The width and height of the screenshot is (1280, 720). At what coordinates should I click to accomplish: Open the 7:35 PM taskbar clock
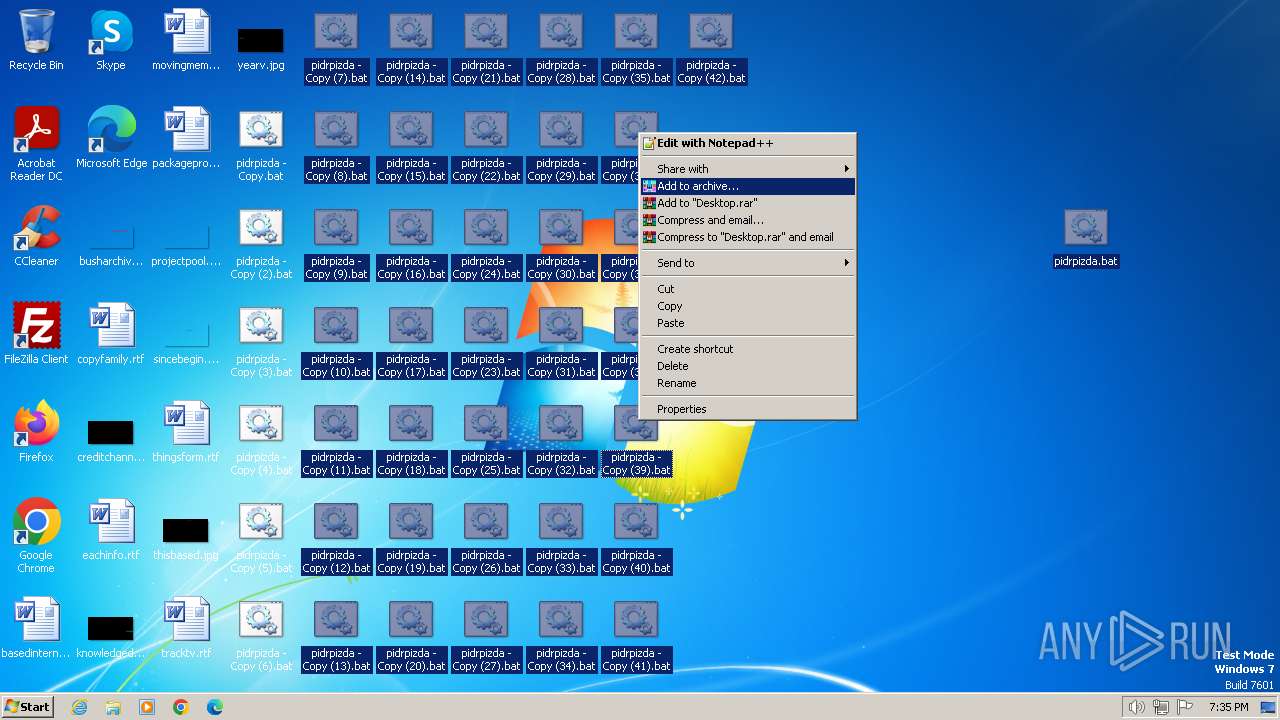click(1228, 707)
